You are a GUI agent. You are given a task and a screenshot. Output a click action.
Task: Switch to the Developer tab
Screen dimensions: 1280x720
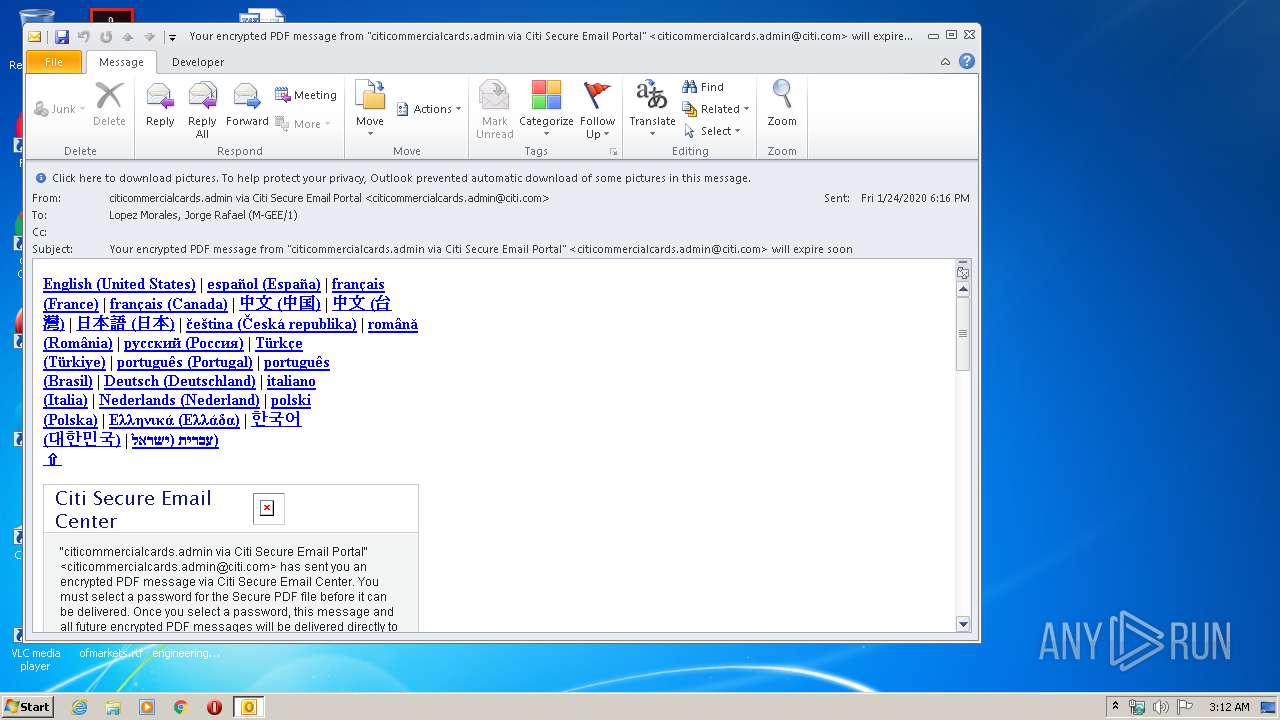click(198, 62)
